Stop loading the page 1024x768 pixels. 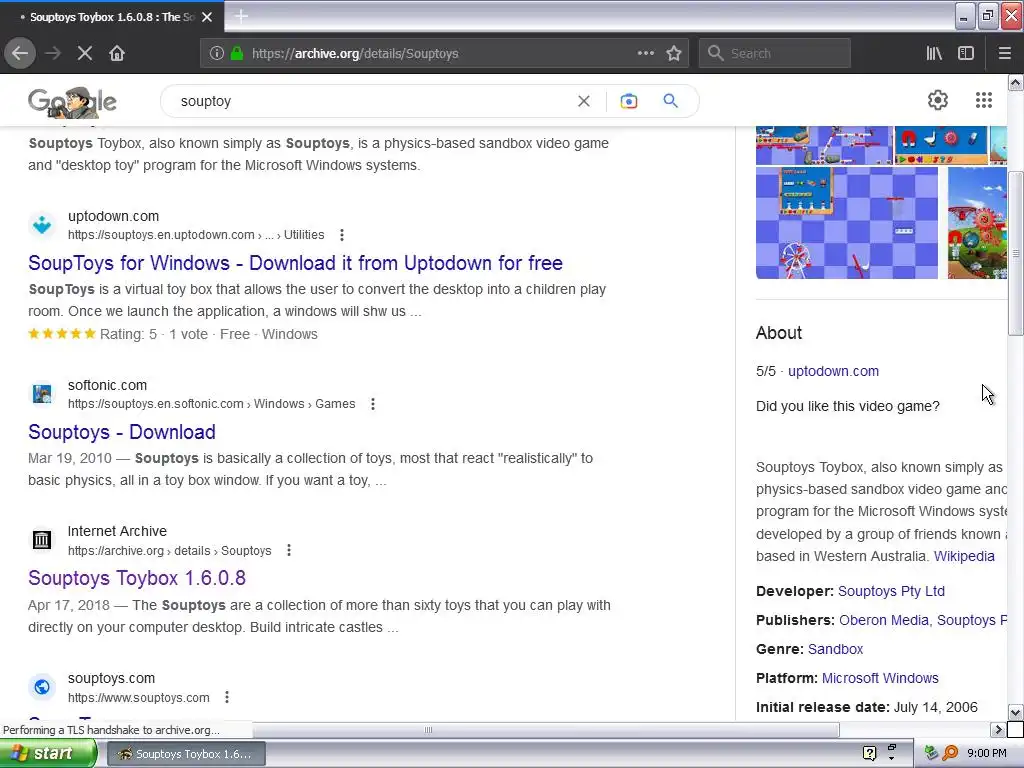click(85, 54)
